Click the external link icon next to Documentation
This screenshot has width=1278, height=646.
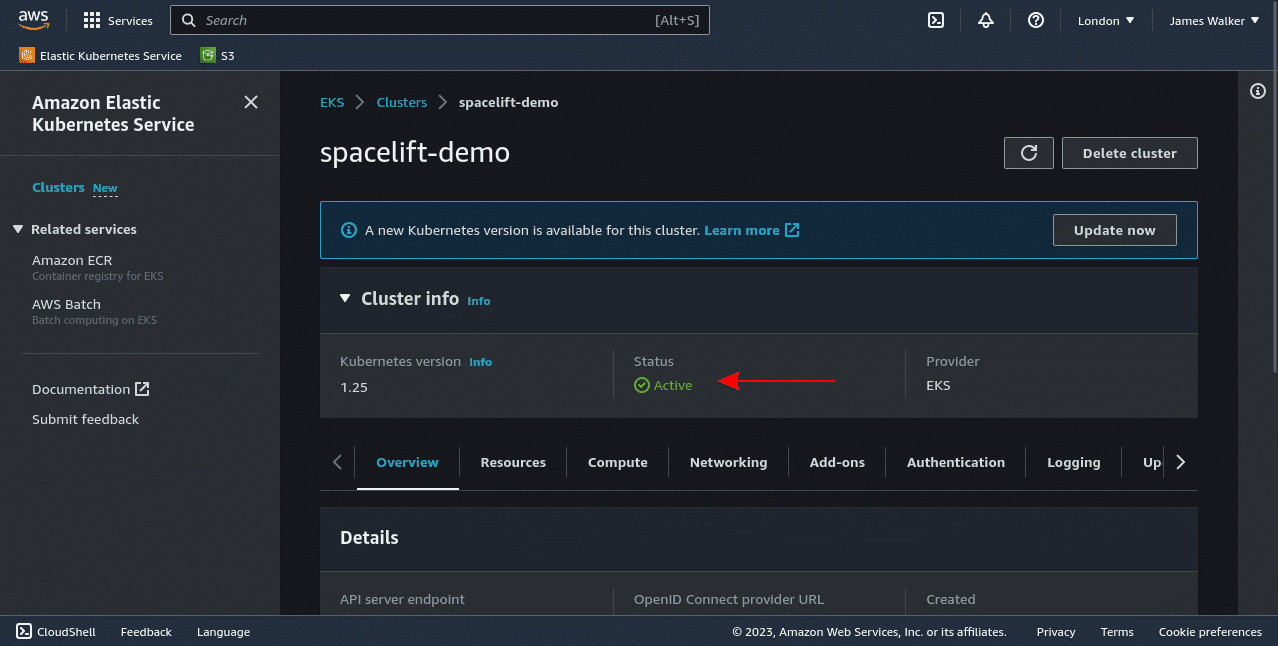coord(142,389)
